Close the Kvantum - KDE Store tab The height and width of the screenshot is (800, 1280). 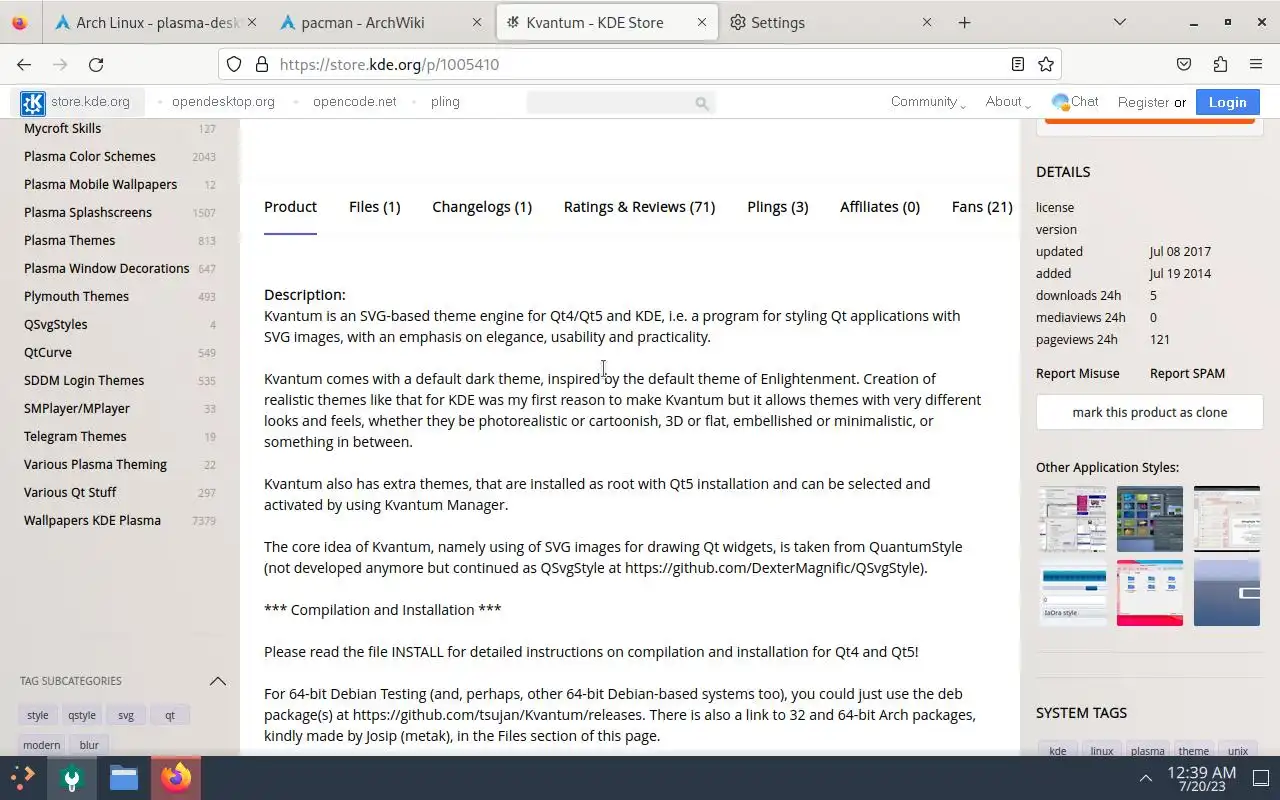click(702, 22)
